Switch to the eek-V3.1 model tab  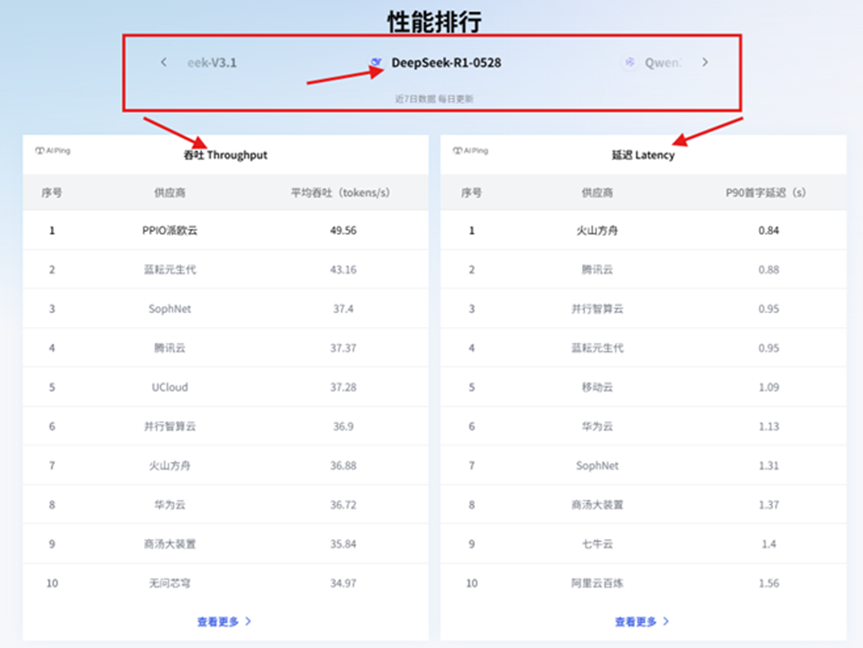click(212, 63)
